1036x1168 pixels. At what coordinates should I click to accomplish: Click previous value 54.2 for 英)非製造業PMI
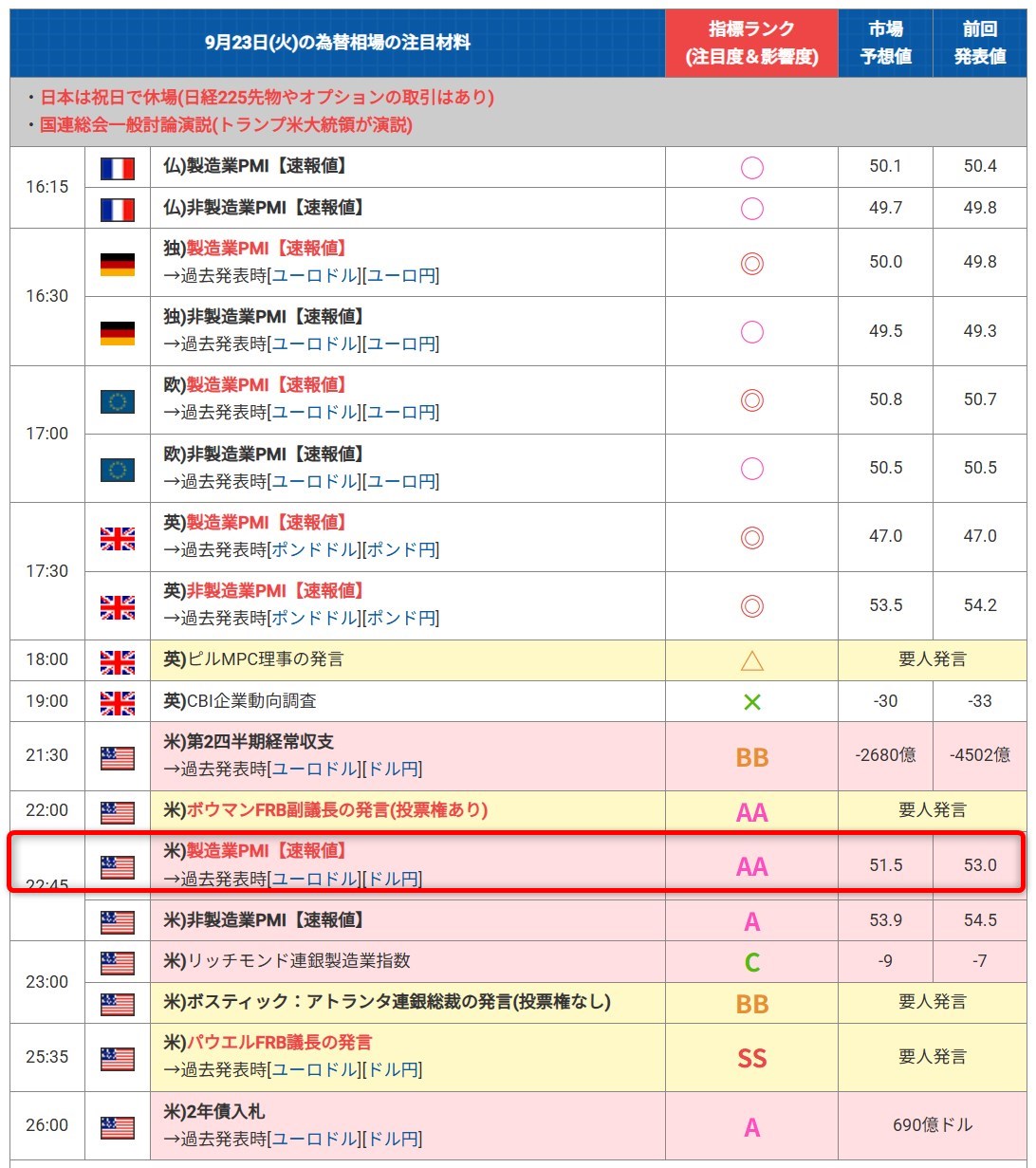(x=980, y=605)
